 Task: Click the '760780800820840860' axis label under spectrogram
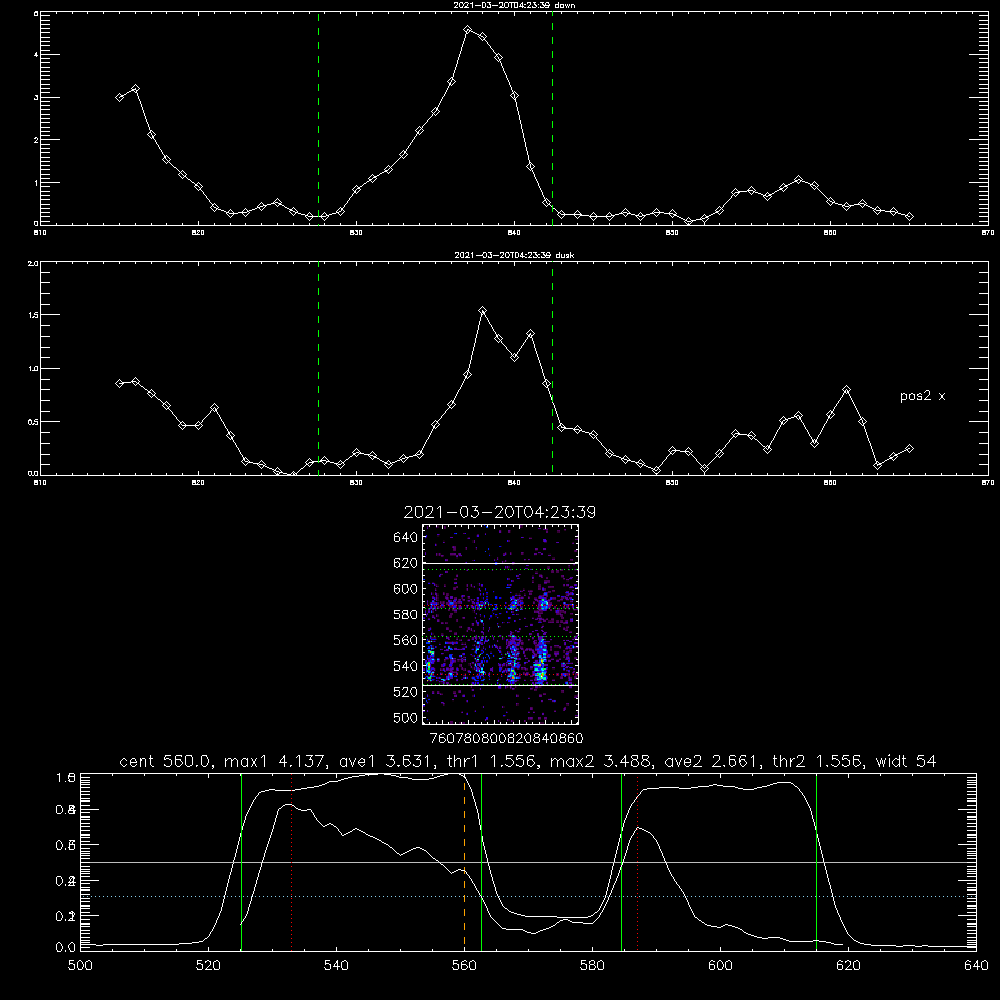point(506,738)
